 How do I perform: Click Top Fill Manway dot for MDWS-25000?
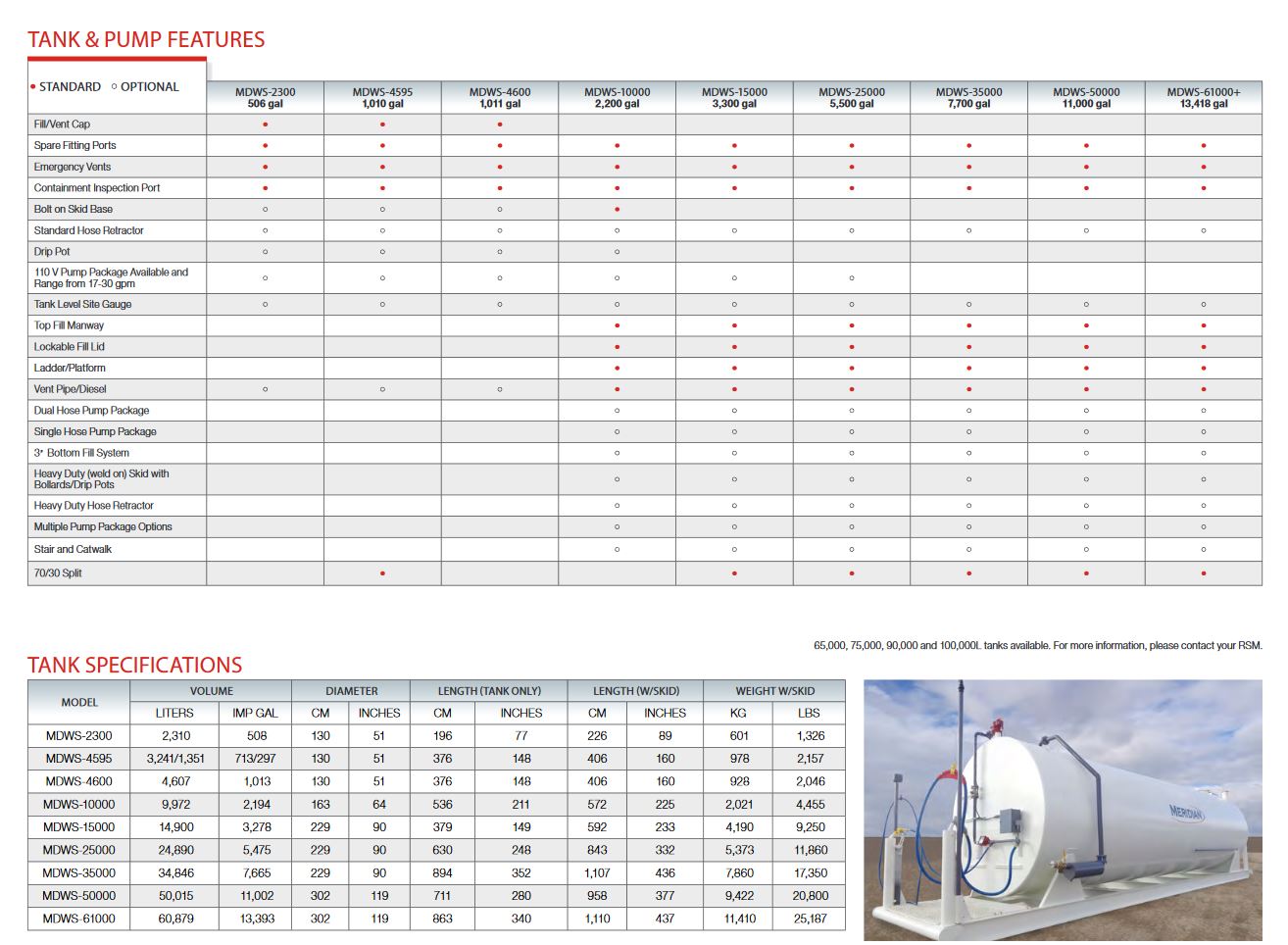tap(851, 325)
